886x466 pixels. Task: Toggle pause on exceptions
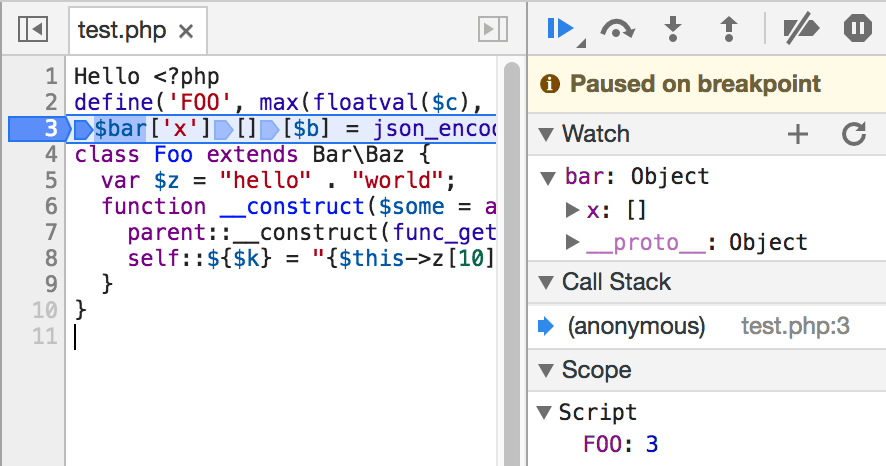coord(858,28)
